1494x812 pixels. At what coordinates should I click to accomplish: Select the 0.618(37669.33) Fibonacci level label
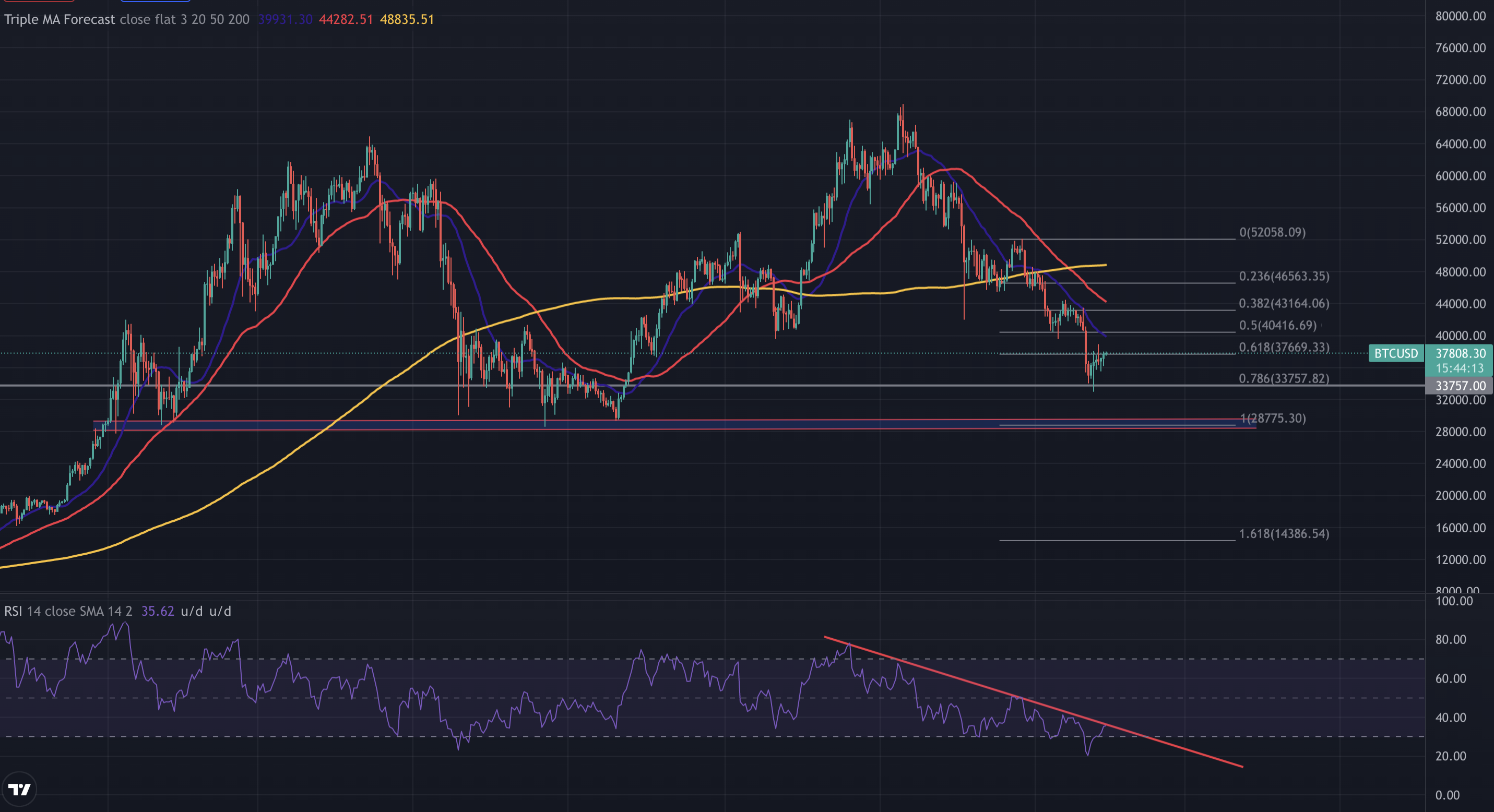tap(1284, 347)
